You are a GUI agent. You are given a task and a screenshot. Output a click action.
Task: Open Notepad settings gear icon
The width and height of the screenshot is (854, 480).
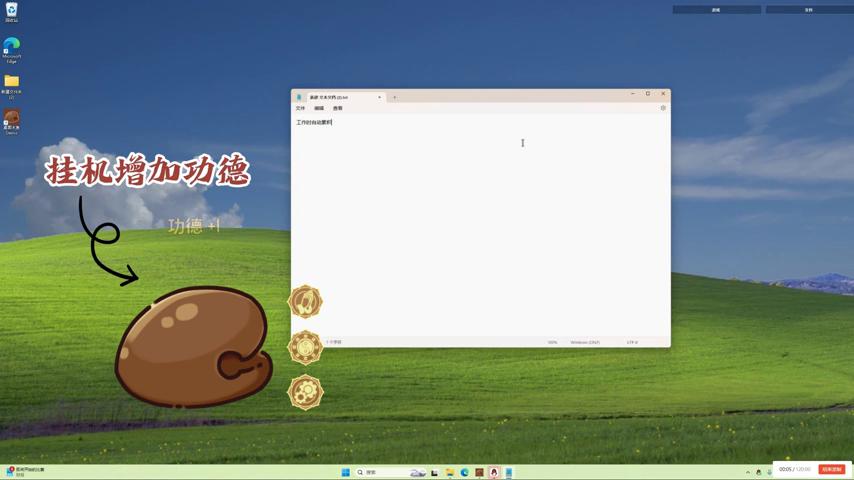pyautogui.click(x=663, y=108)
